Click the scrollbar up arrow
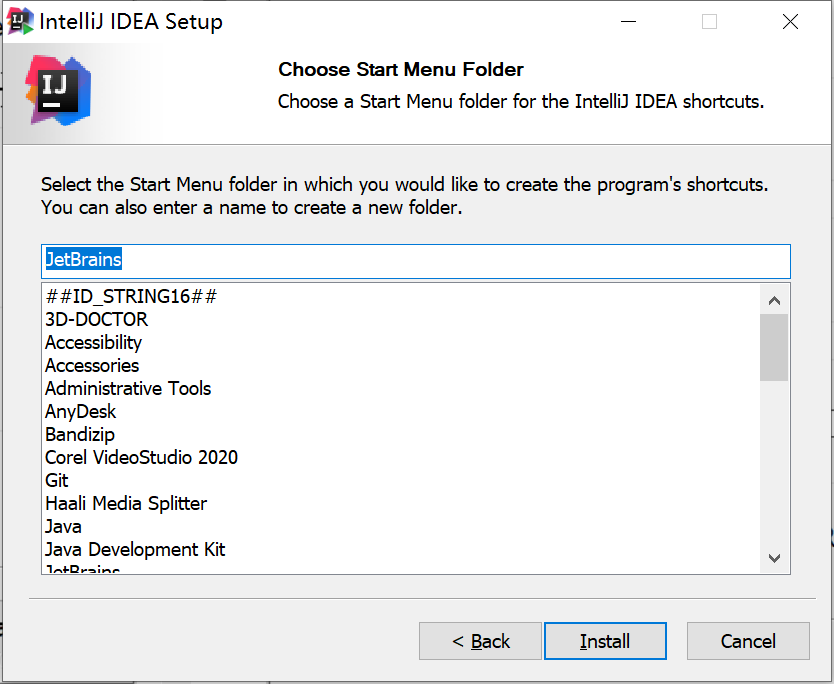The image size is (834, 684). tap(774, 298)
